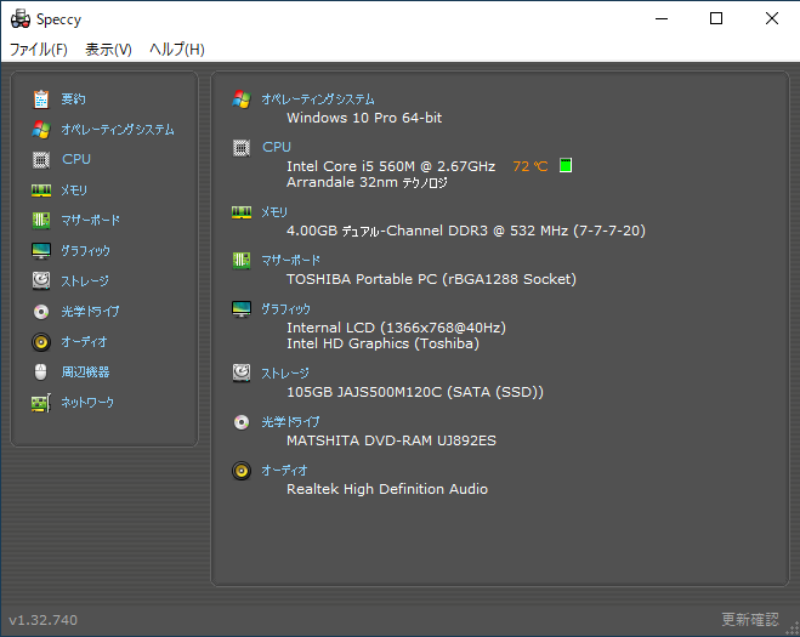Open the ヘルプ(H) menu
The height and width of the screenshot is (637, 800).
click(x=177, y=49)
